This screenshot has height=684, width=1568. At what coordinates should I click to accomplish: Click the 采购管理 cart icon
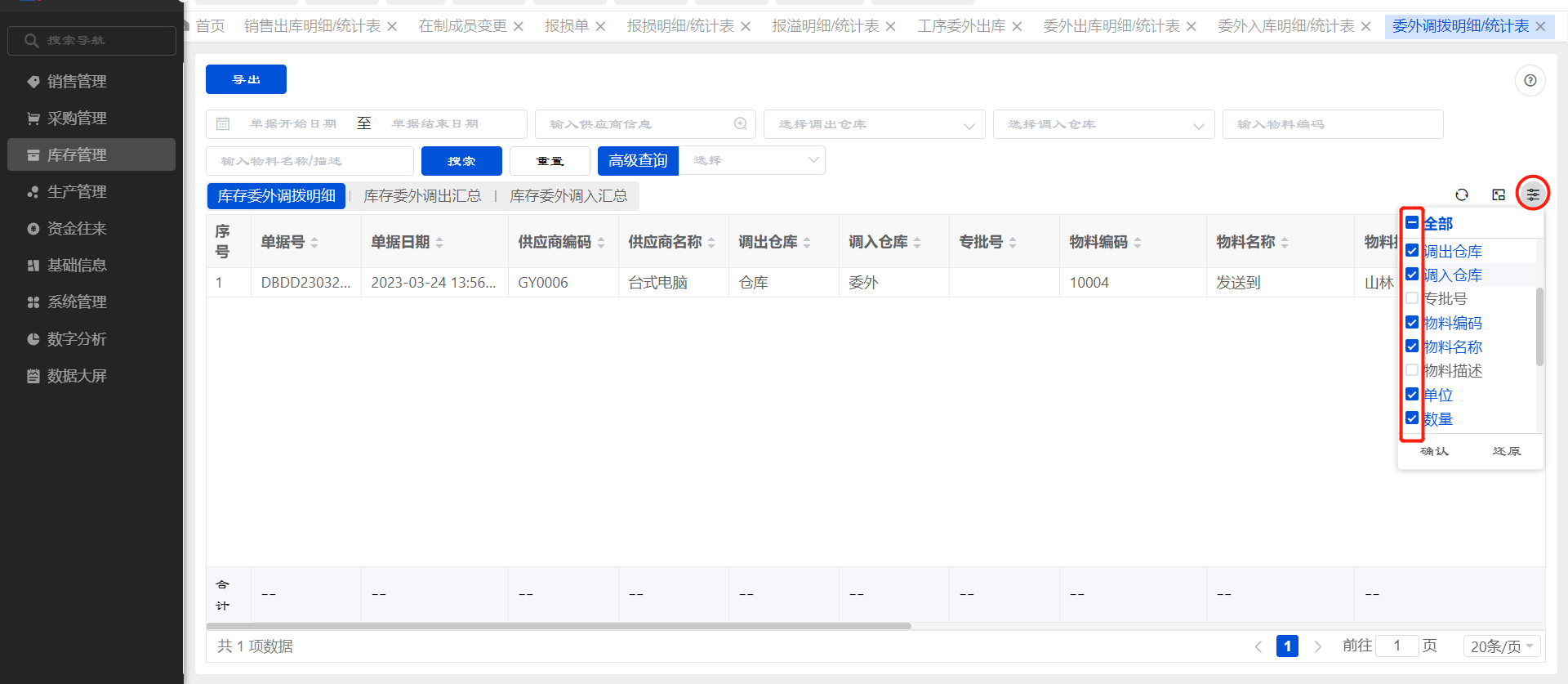point(33,118)
